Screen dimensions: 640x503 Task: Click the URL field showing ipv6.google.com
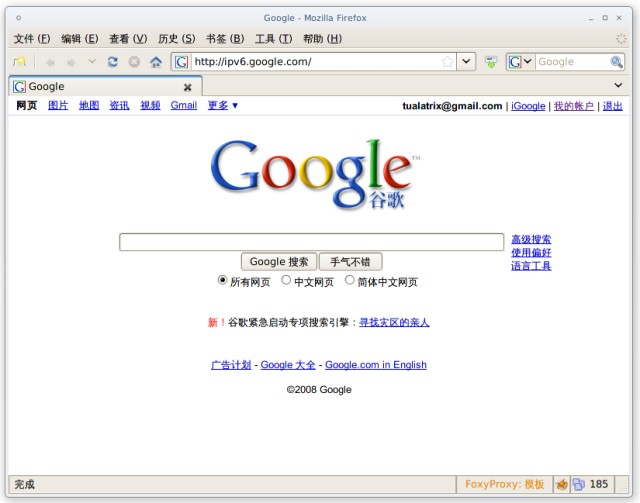tap(315, 62)
